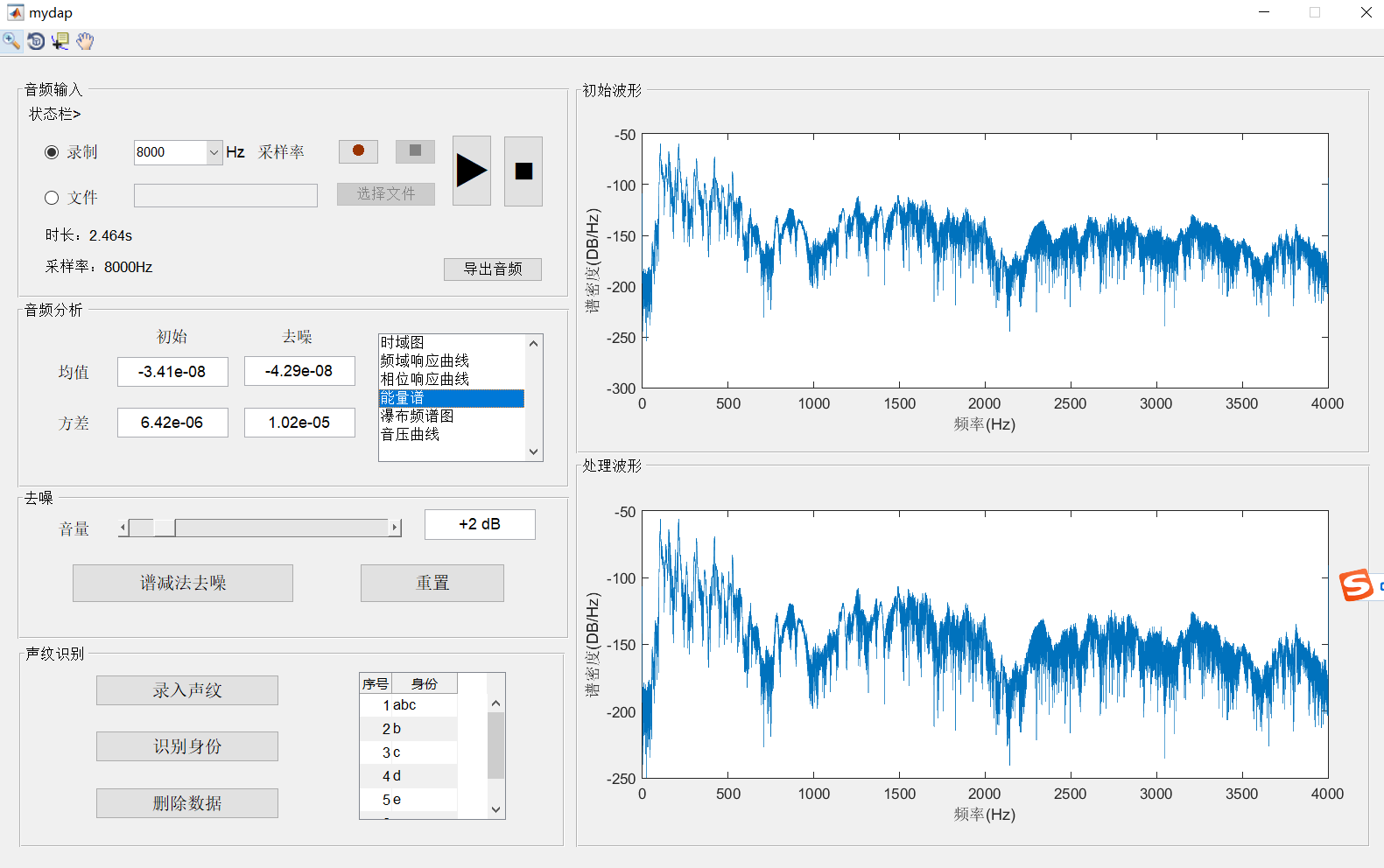Click the initial variance field 6.42e-06
The height and width of the screenshot is (868, 1384).
172,423
